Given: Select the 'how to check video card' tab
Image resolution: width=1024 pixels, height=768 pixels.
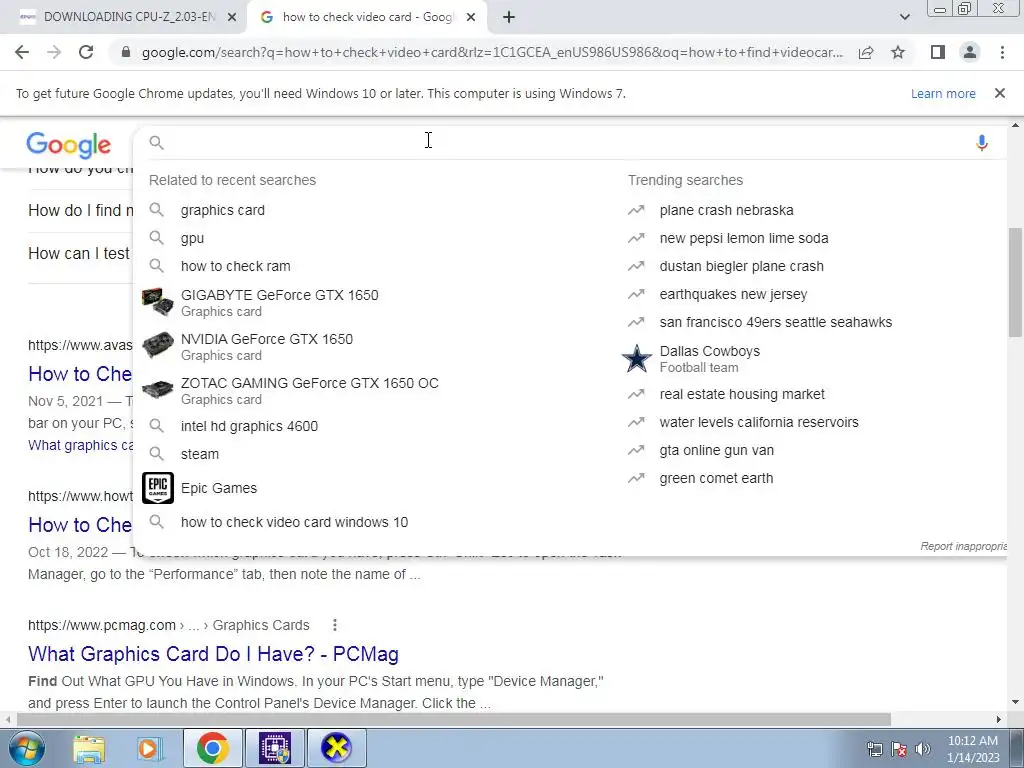Looking at the screenshot, I should pyautogui.click(x=367, y=18).
